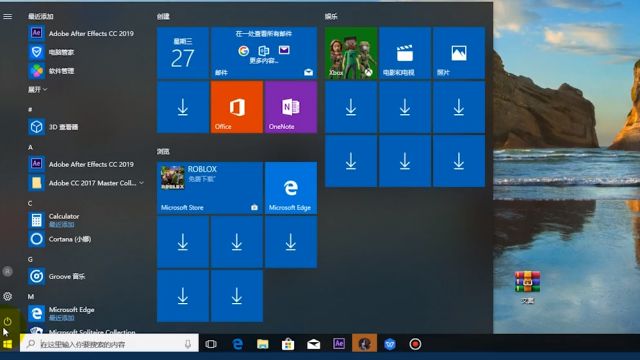This screenshot has height=360, width=640.
Task: Open Task View on the taskbar
Action: pyautogui.click(x=211, y=344)
